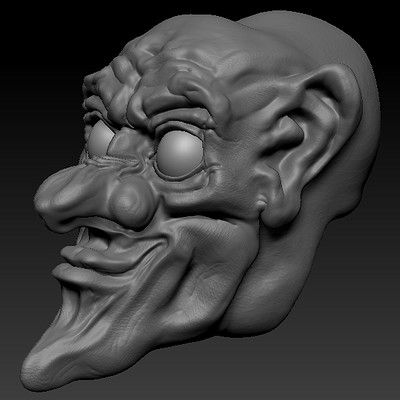Select the partially hidden far eyeball
Viewport: 400px width, 400px height.
[x=100, y=138]
